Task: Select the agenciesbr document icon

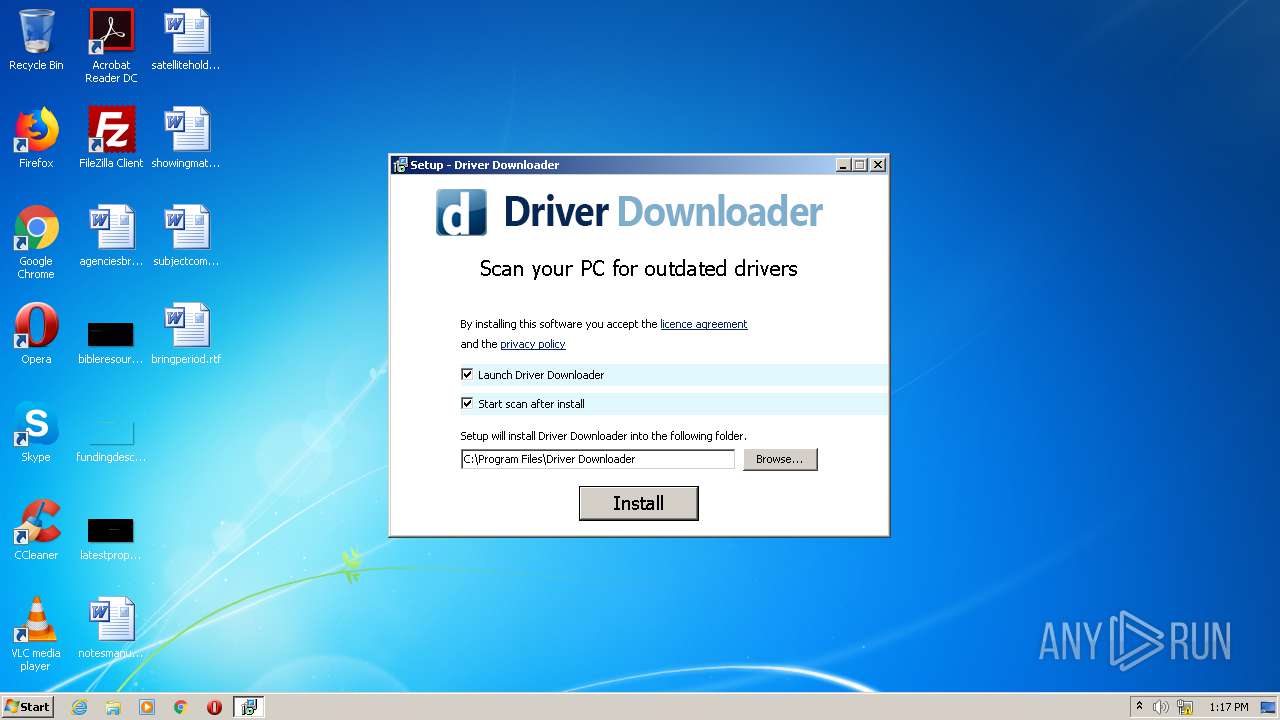Action: coord(111,236)
